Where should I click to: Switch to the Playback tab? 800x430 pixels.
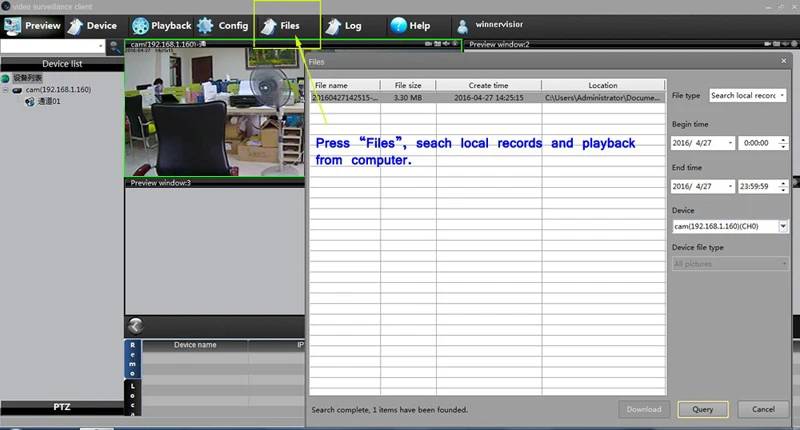coord(162,26)
